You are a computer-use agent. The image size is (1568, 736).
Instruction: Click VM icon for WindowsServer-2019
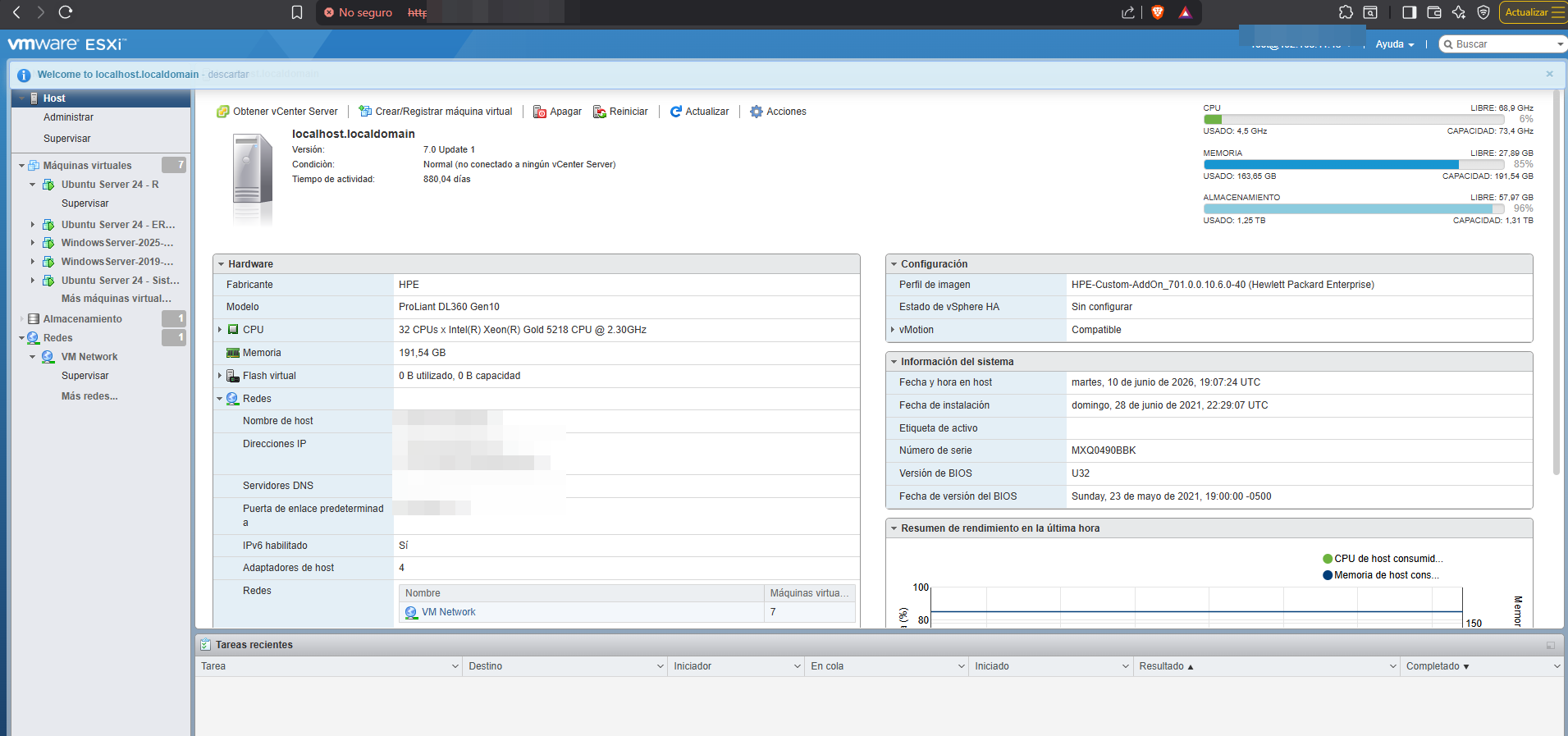pos(48,262)
